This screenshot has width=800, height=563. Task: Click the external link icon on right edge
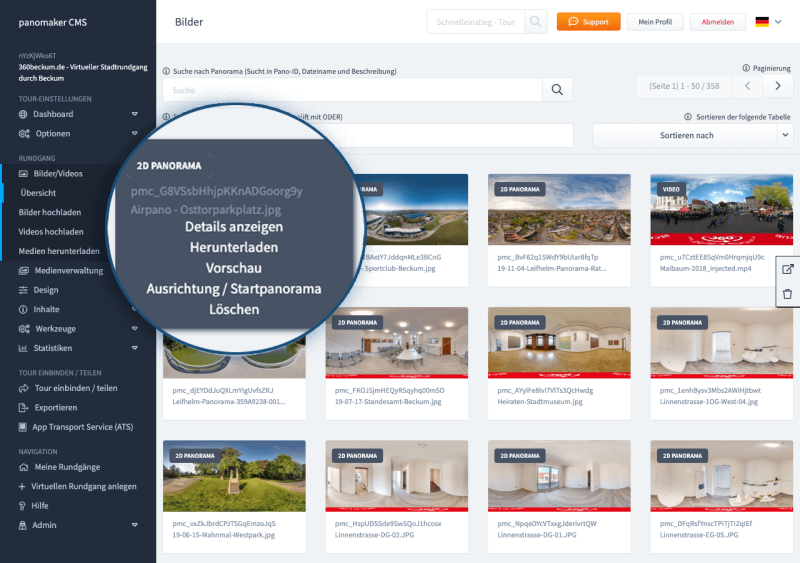pyautogui.click(x=787, y=269)
